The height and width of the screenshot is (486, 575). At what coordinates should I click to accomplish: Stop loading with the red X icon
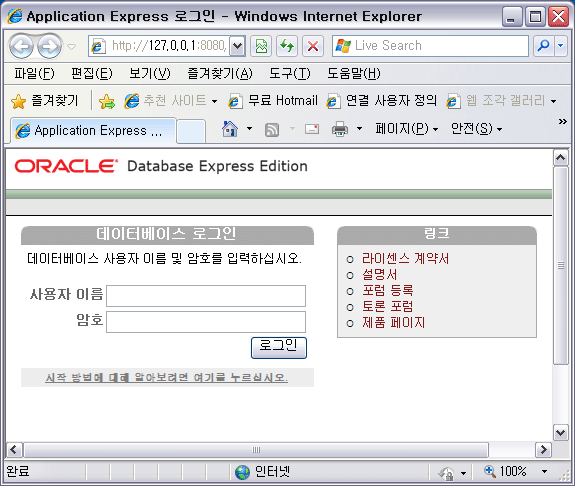[x=313, y=46]
